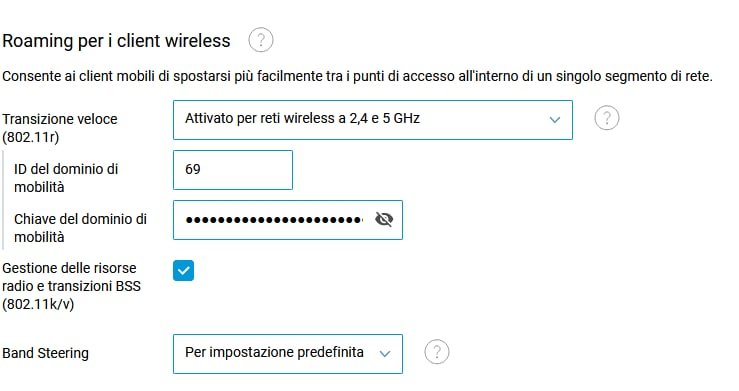Reveal the mobility domain key with eye icon
The image size is (739, 391).
coord(384,219)
